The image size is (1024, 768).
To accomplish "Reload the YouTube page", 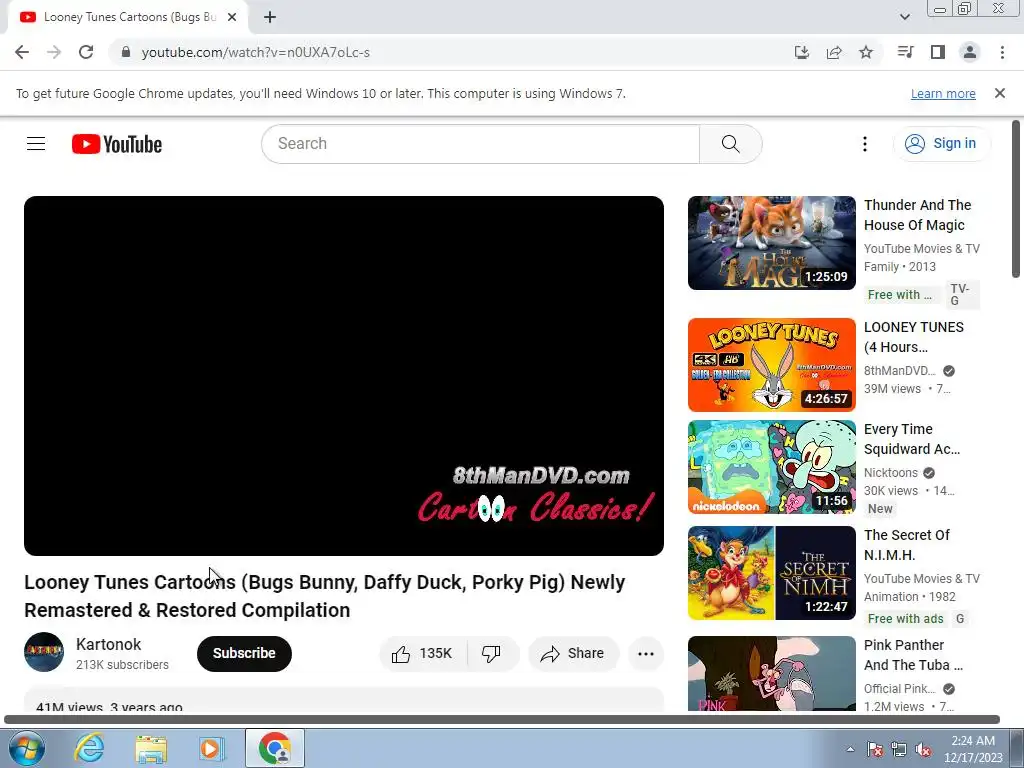I will point(86,52).
